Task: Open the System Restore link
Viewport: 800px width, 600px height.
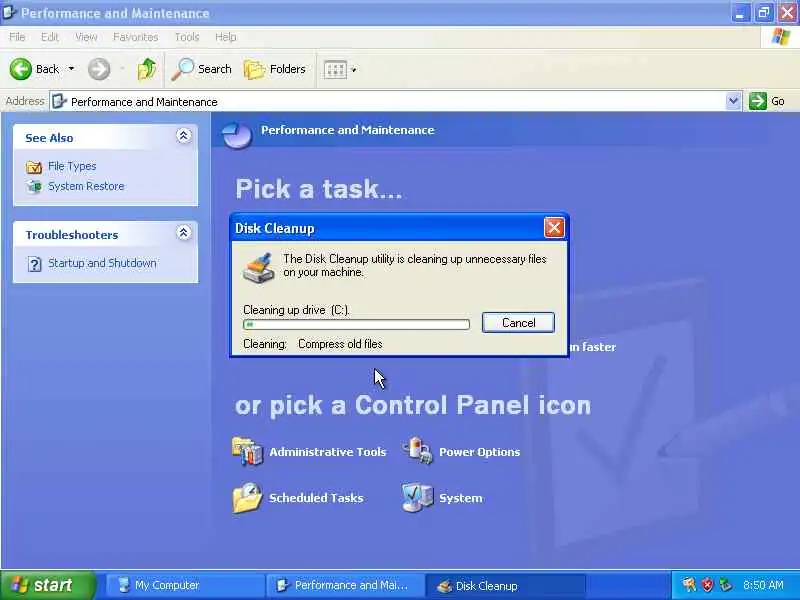Action: coord(86,186)
